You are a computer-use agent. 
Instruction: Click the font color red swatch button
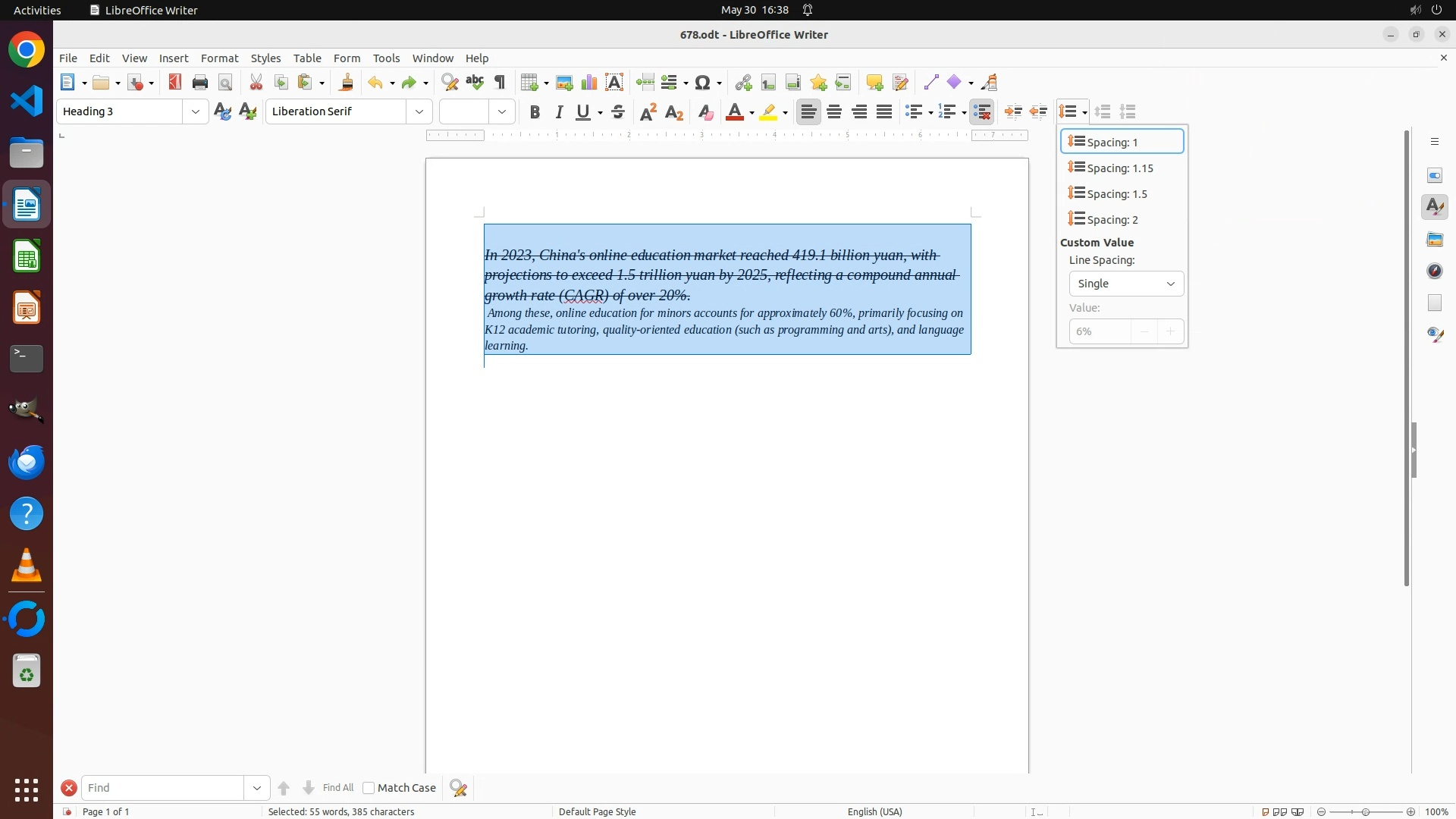(734, 112)
